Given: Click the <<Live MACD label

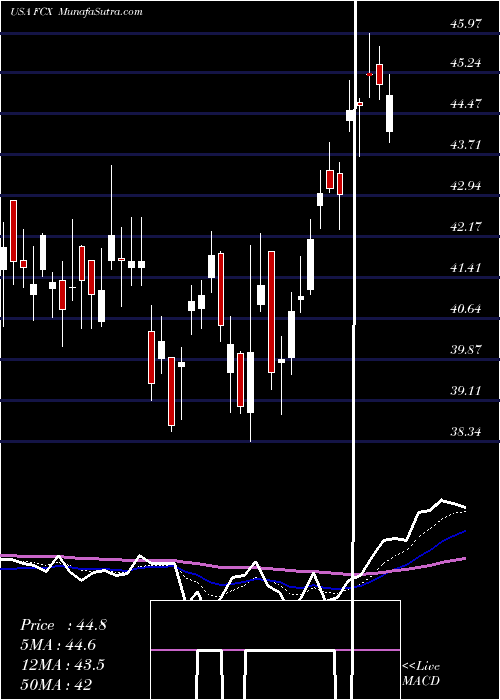Looking at the screenshot, I should tap(421, 674).
